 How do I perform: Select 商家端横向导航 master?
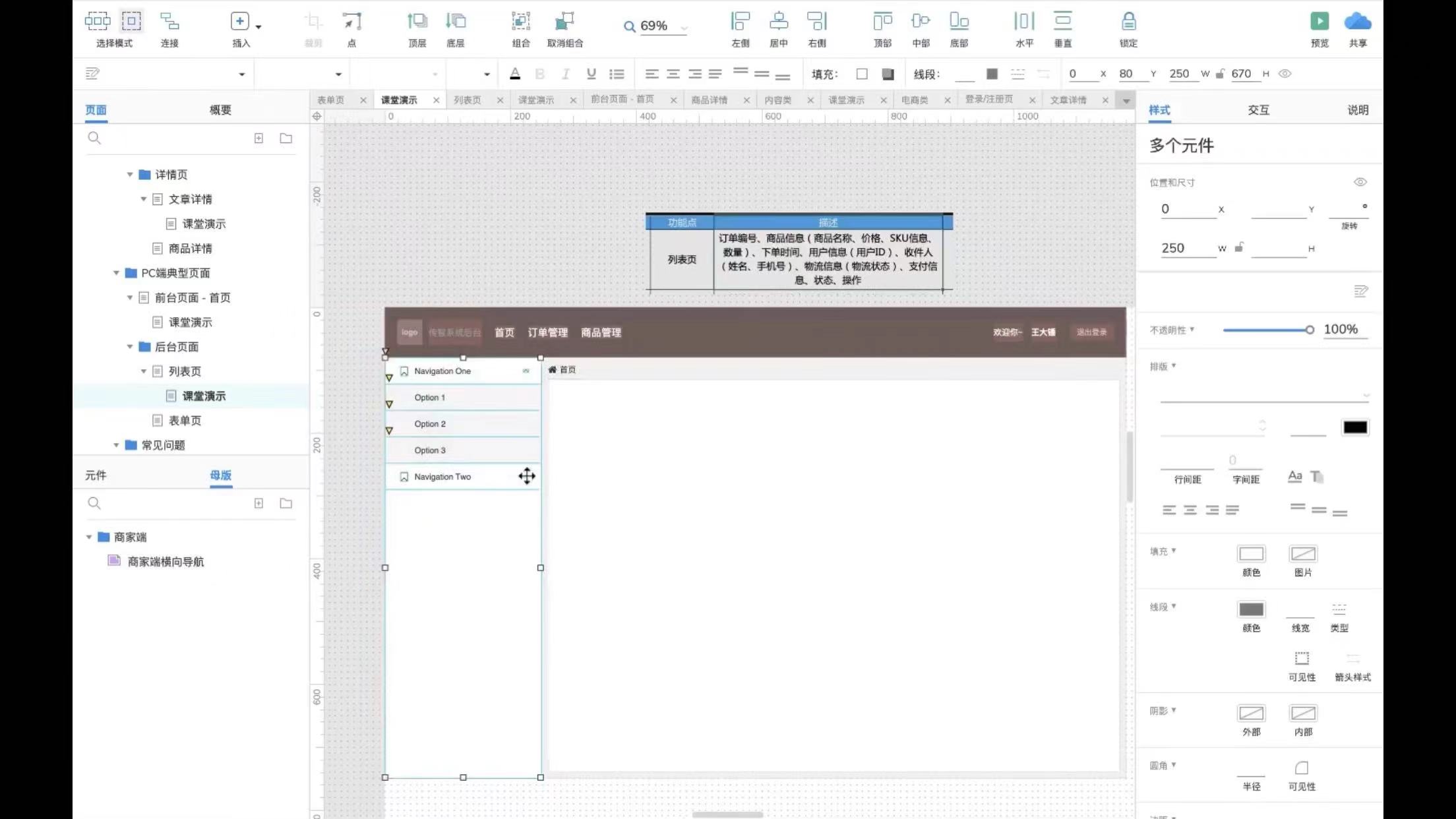coord(166,562)
